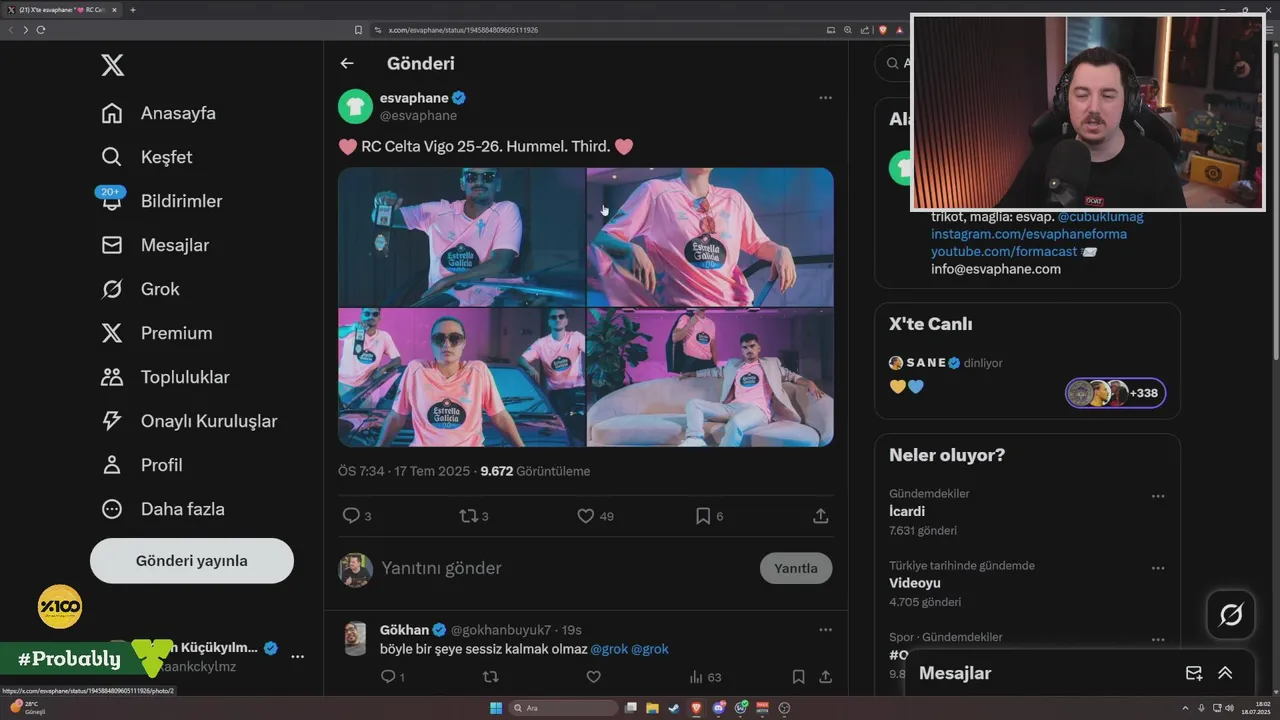Screen dimensions: 1280x720
Task: Click the Gönderi yayınla button
Action: (192, 561)
